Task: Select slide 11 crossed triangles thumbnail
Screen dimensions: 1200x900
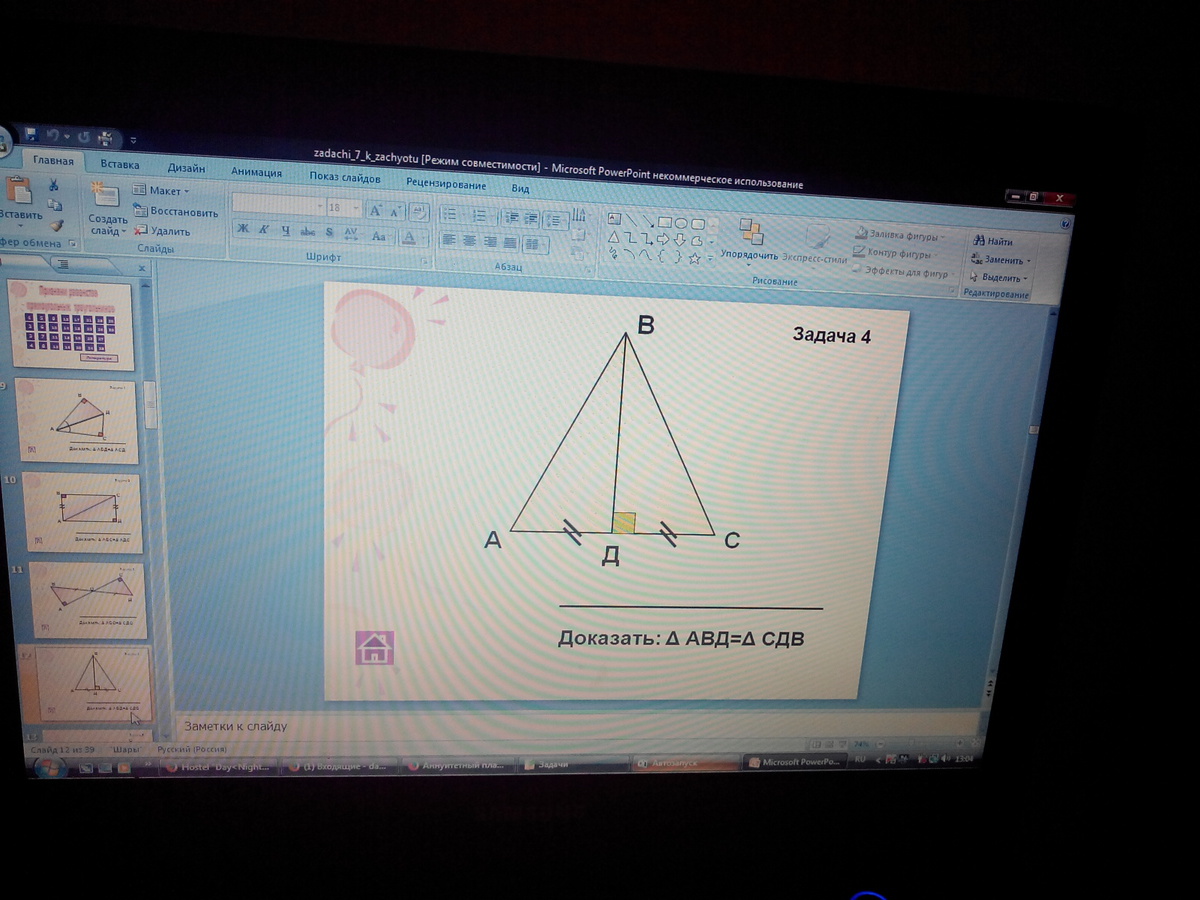Action: [88, 600]
